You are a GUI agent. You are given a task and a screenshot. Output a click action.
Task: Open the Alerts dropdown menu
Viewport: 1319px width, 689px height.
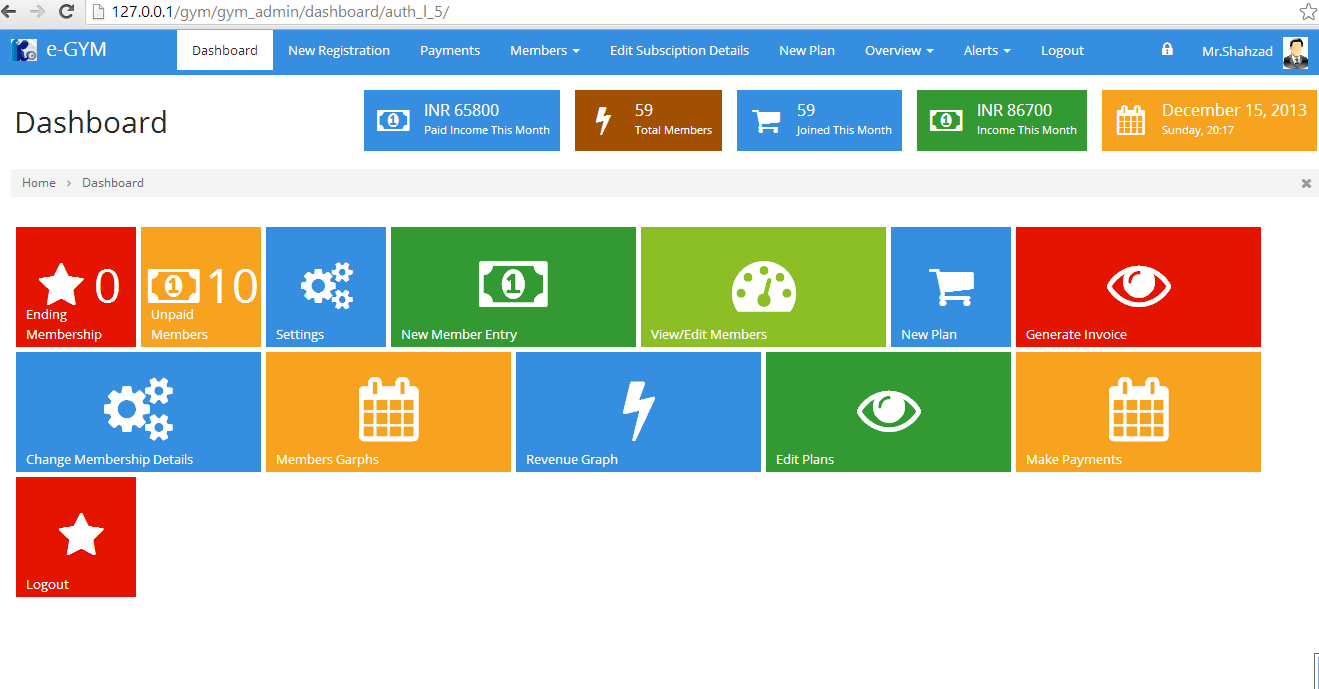[x=986, y=50]
